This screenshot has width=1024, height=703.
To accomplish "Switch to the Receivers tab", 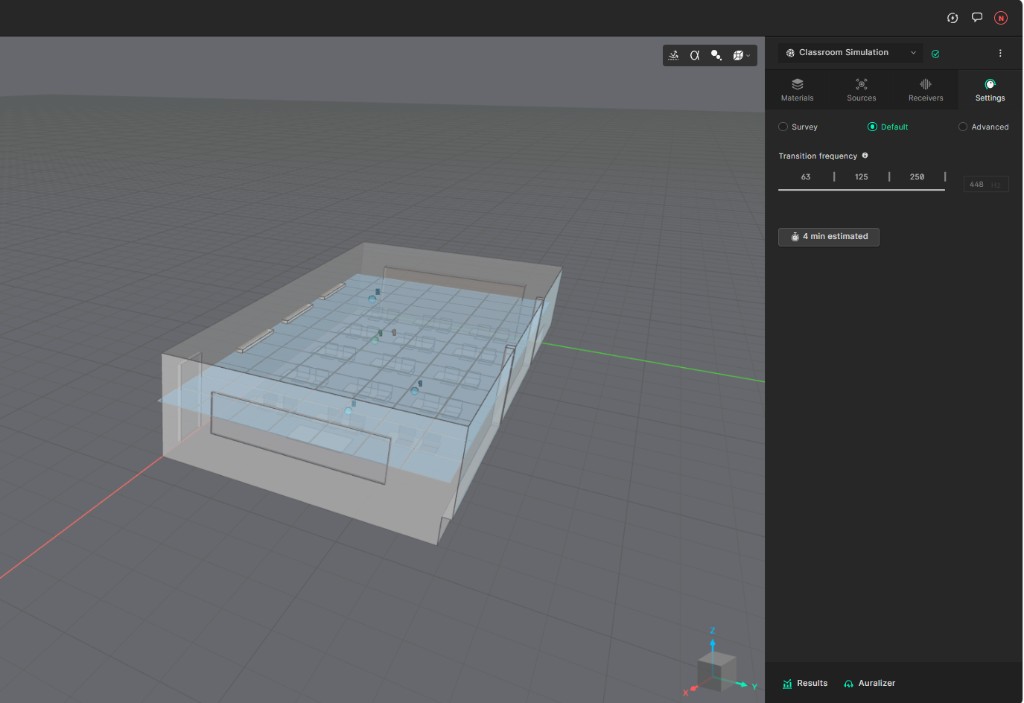I will coord(925,90).
